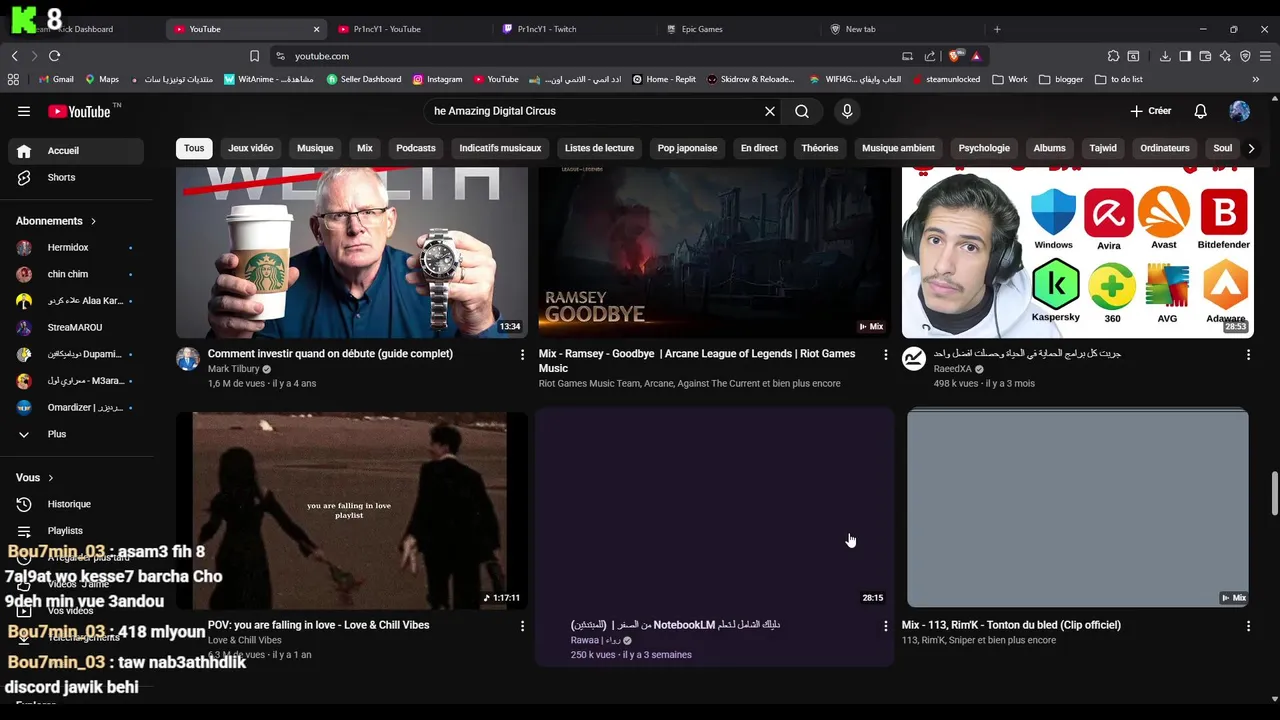The height and width of the screenshot is (720, 1280).
Task: Open Brave Wallet icon
Action: coord(1205,56)
